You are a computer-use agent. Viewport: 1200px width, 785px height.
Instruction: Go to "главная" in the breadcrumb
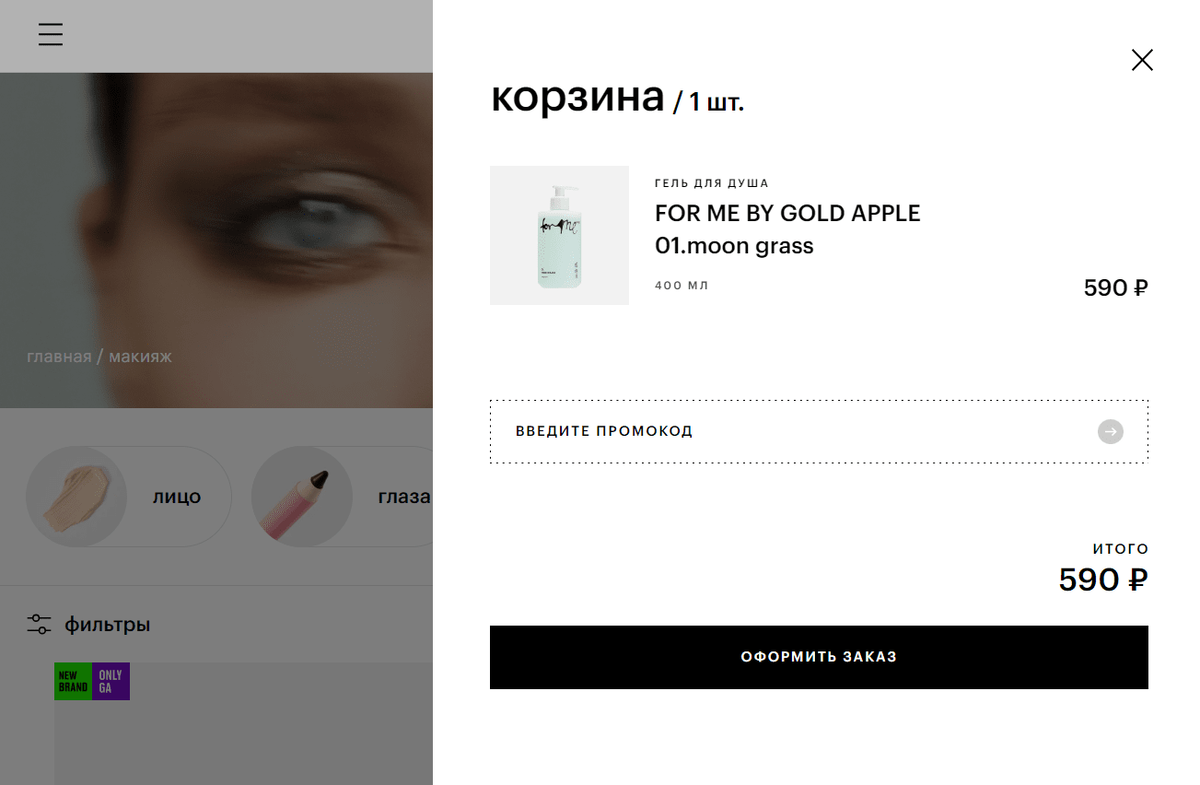(x=57, y=356)
